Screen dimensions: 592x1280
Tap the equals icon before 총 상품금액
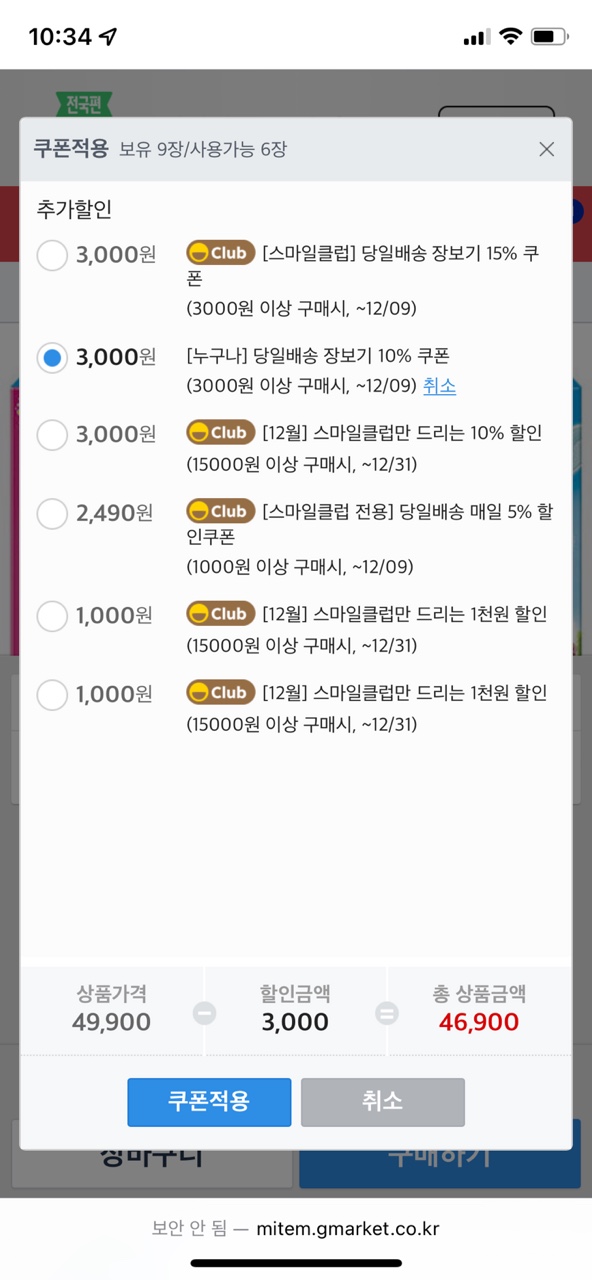click(386, 1013)
